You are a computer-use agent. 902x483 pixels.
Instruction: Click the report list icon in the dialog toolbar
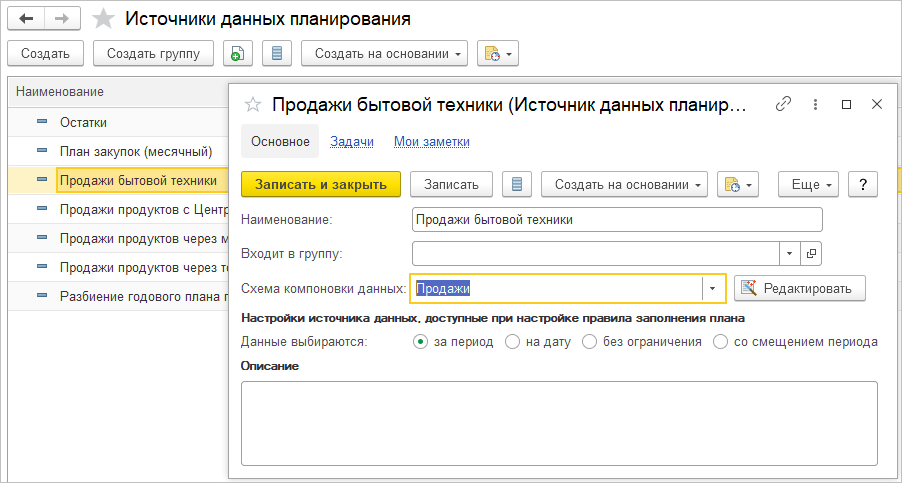[517, 184]
